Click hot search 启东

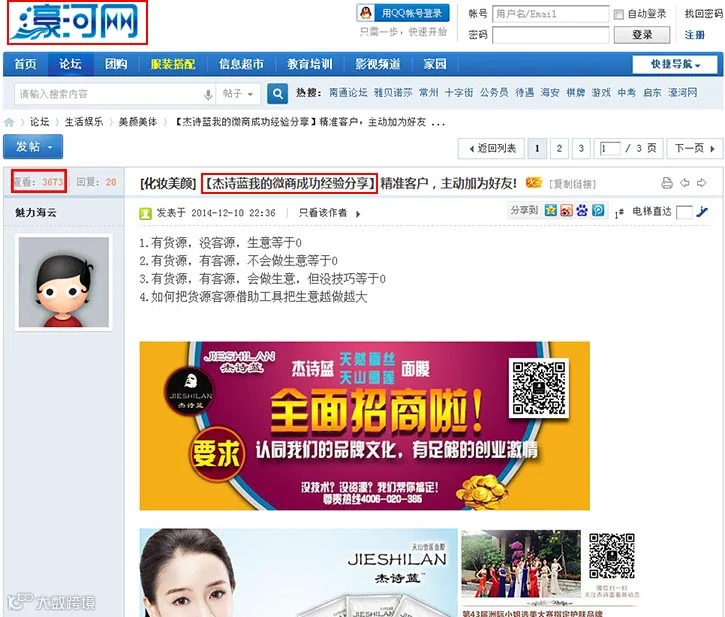point(652,93)
